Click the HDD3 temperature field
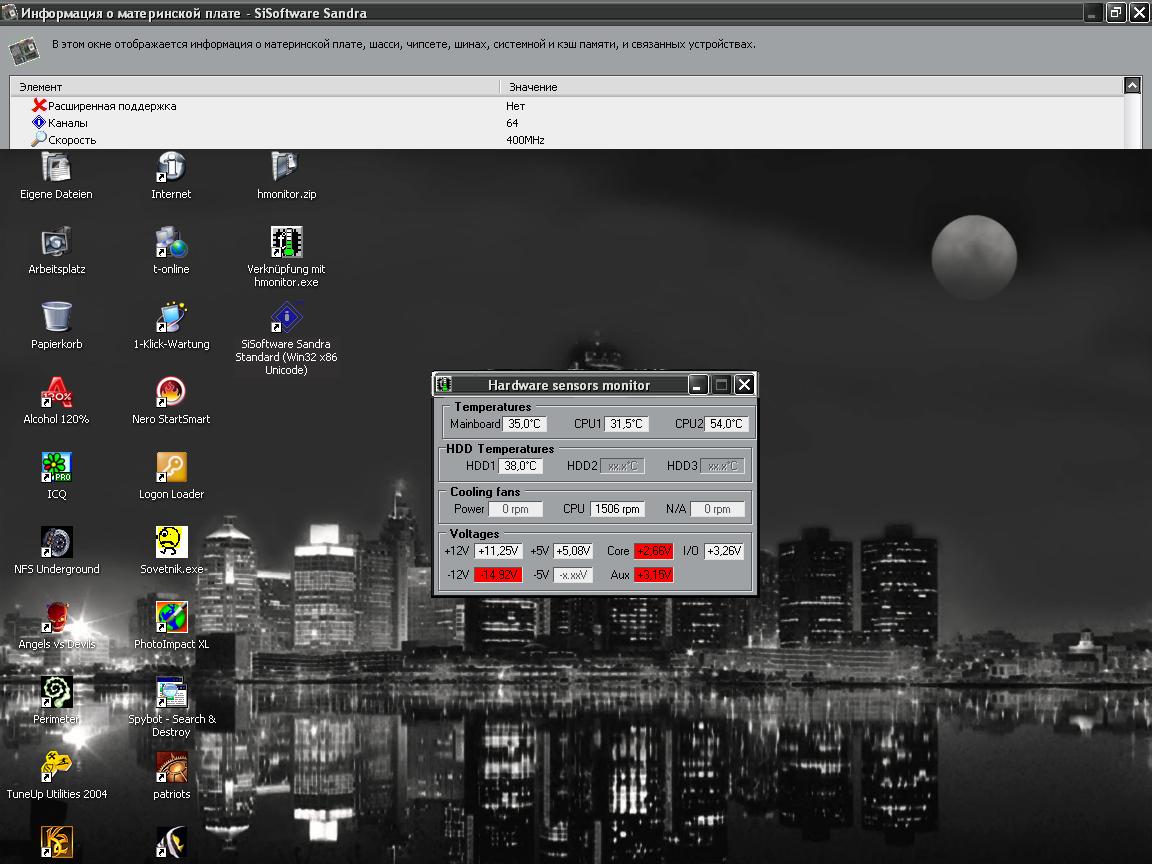 (722, 466)
